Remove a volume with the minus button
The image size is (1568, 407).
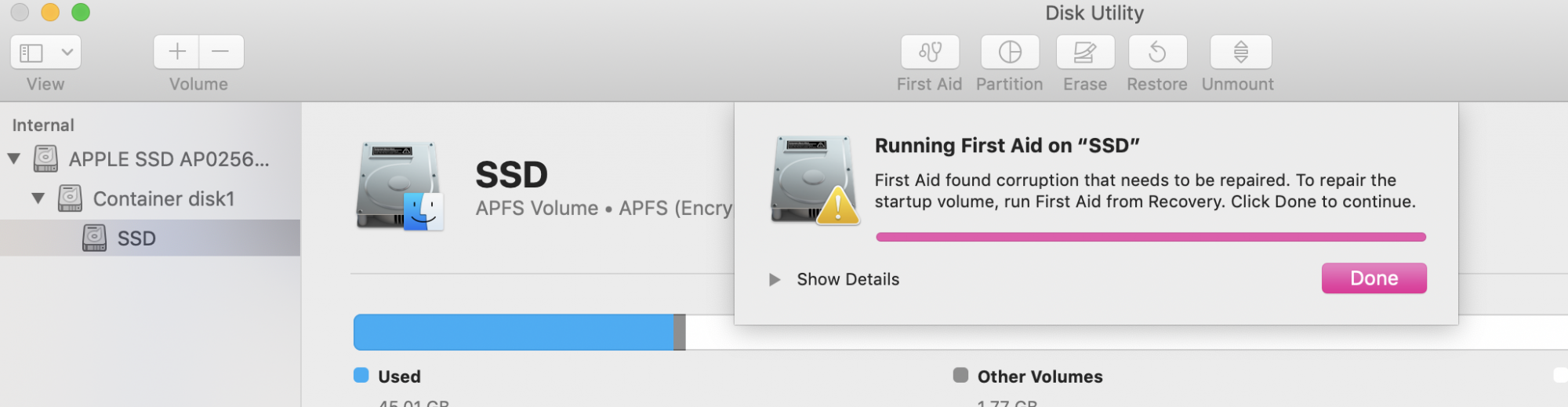(x=221, y=53)
